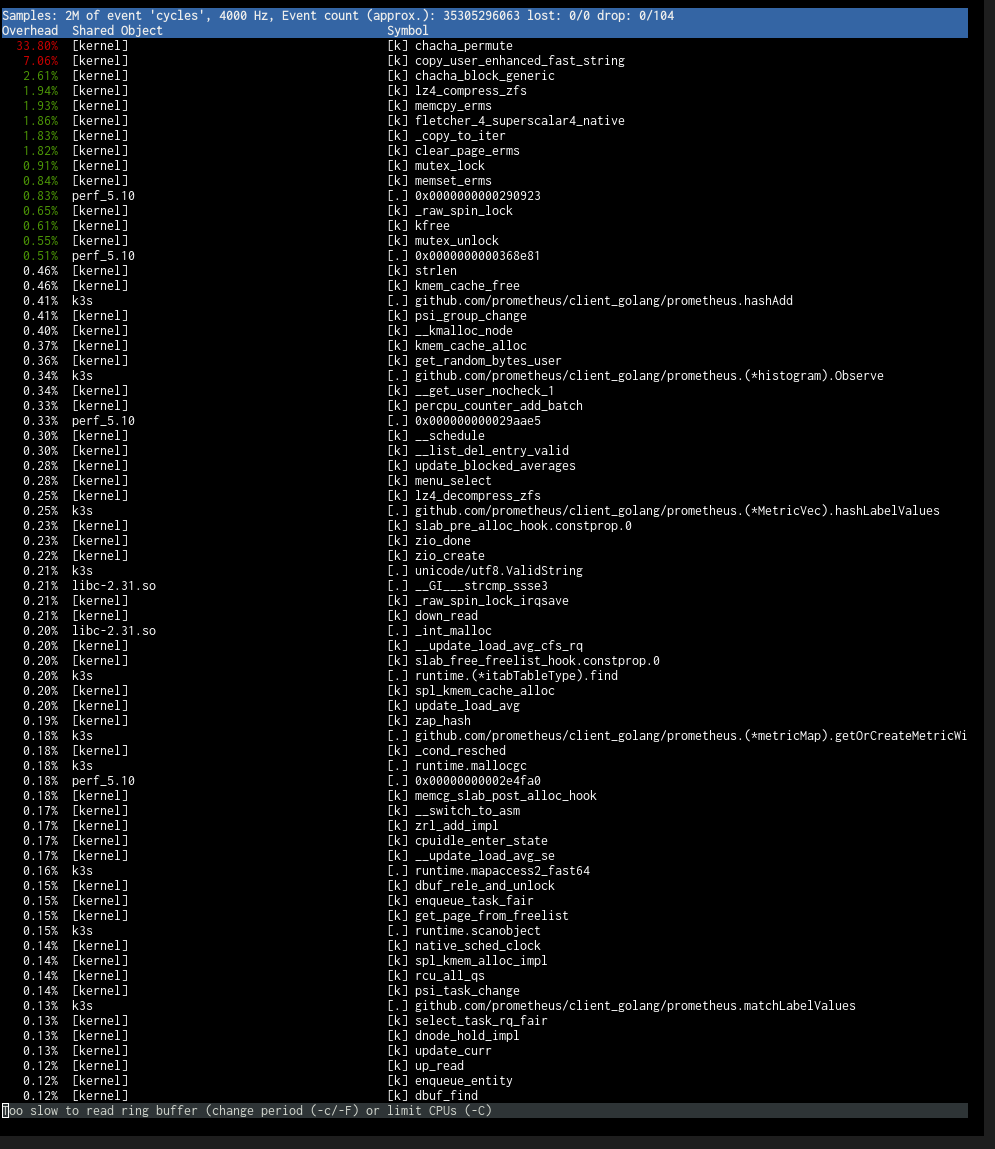
Task: Click the 0x00000000002e4fa0 perf symbol
Action: point(478,781)
